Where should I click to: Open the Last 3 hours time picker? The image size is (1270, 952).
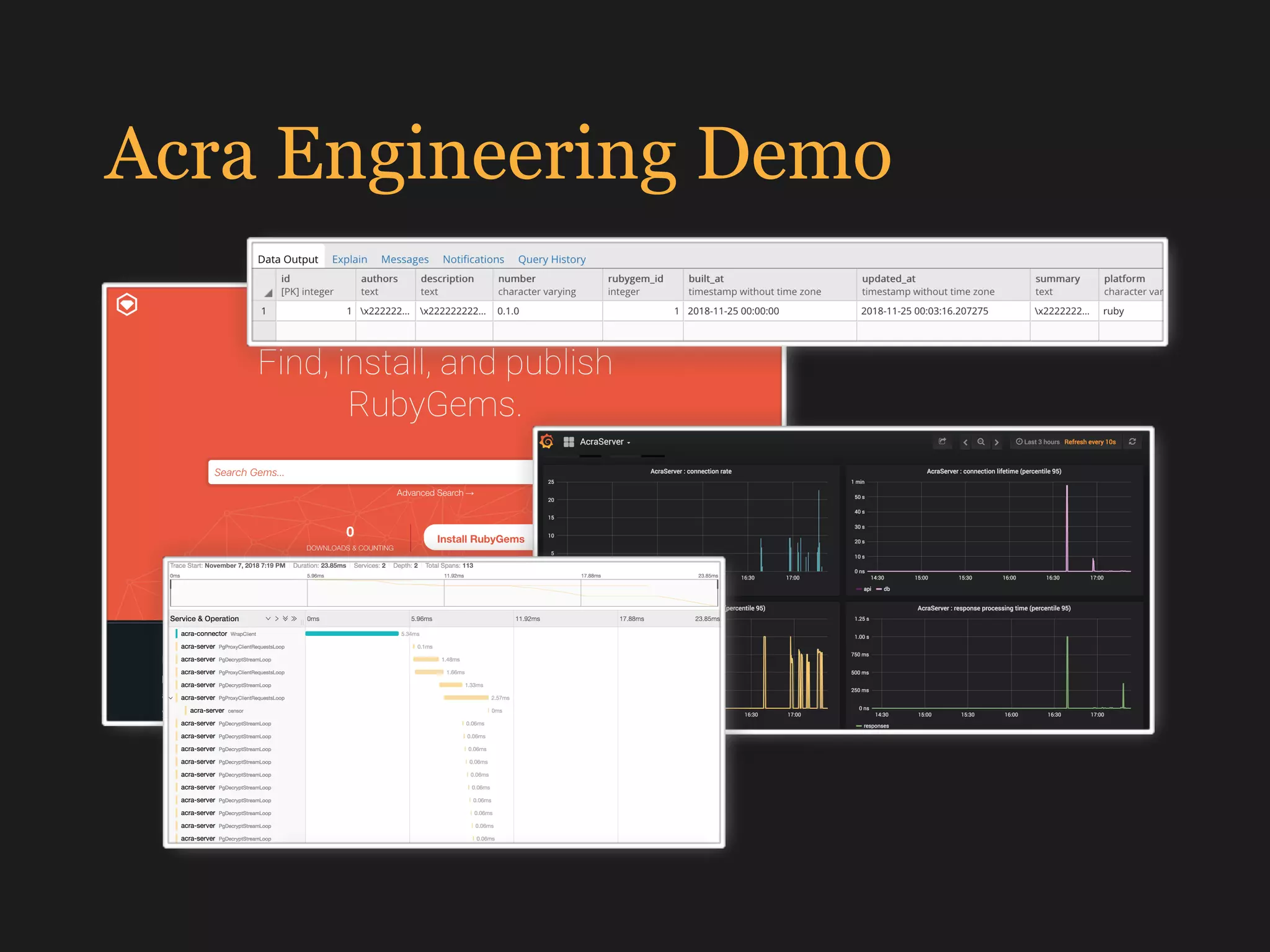pyautogui.click(x=1037, y=442)
